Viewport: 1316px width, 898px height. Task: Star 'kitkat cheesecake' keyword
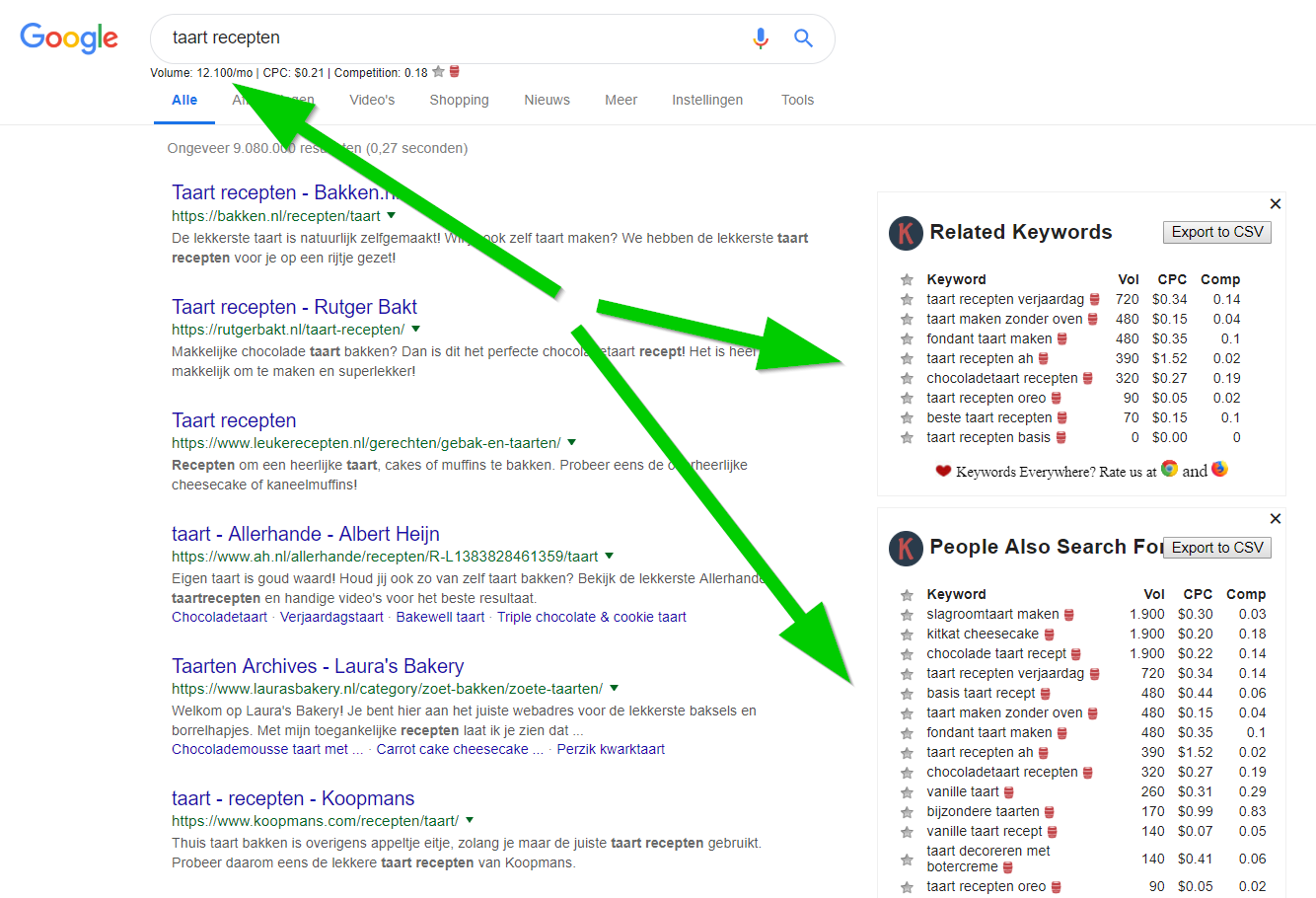[907, 634]
